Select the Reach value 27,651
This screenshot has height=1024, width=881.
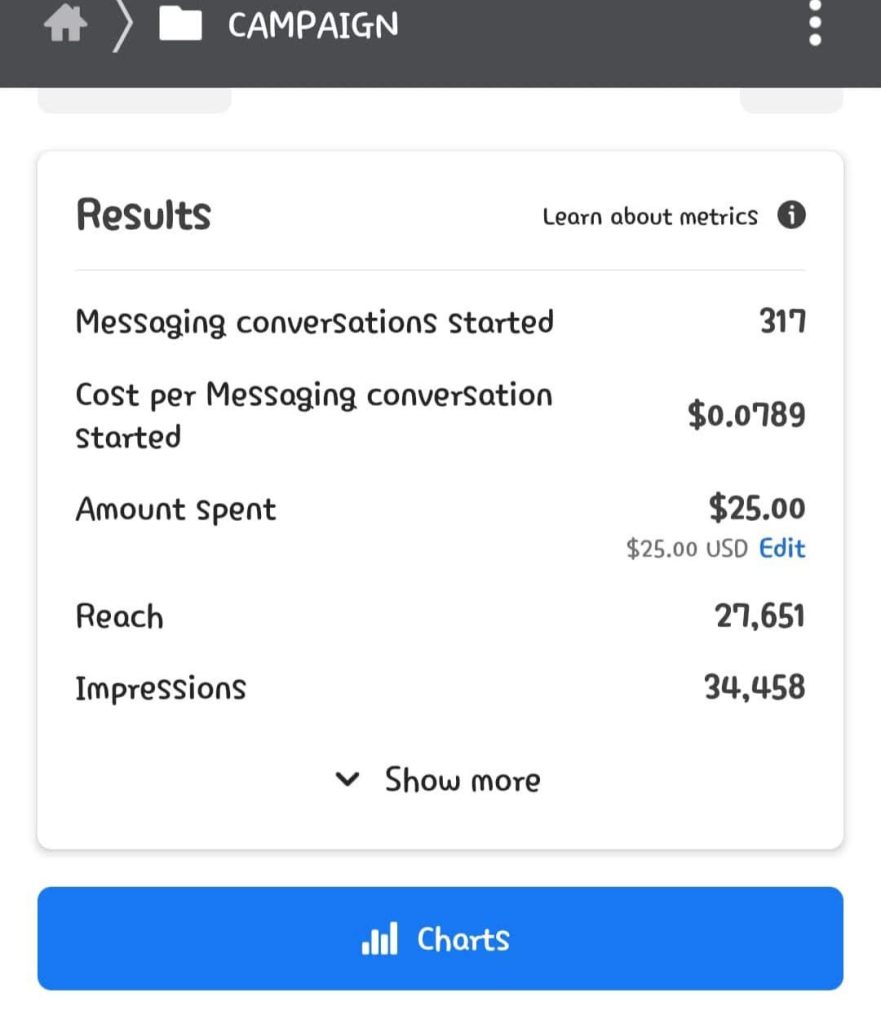coord(759,616)
